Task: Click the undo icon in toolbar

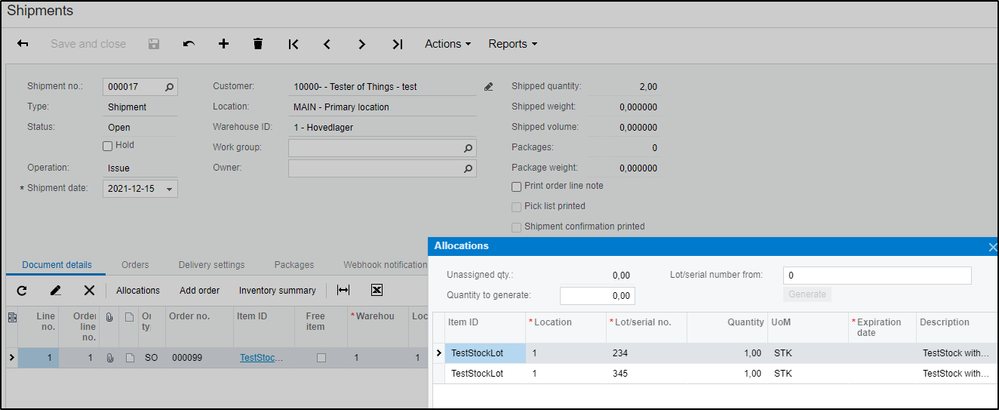Action: coord(189,44)
